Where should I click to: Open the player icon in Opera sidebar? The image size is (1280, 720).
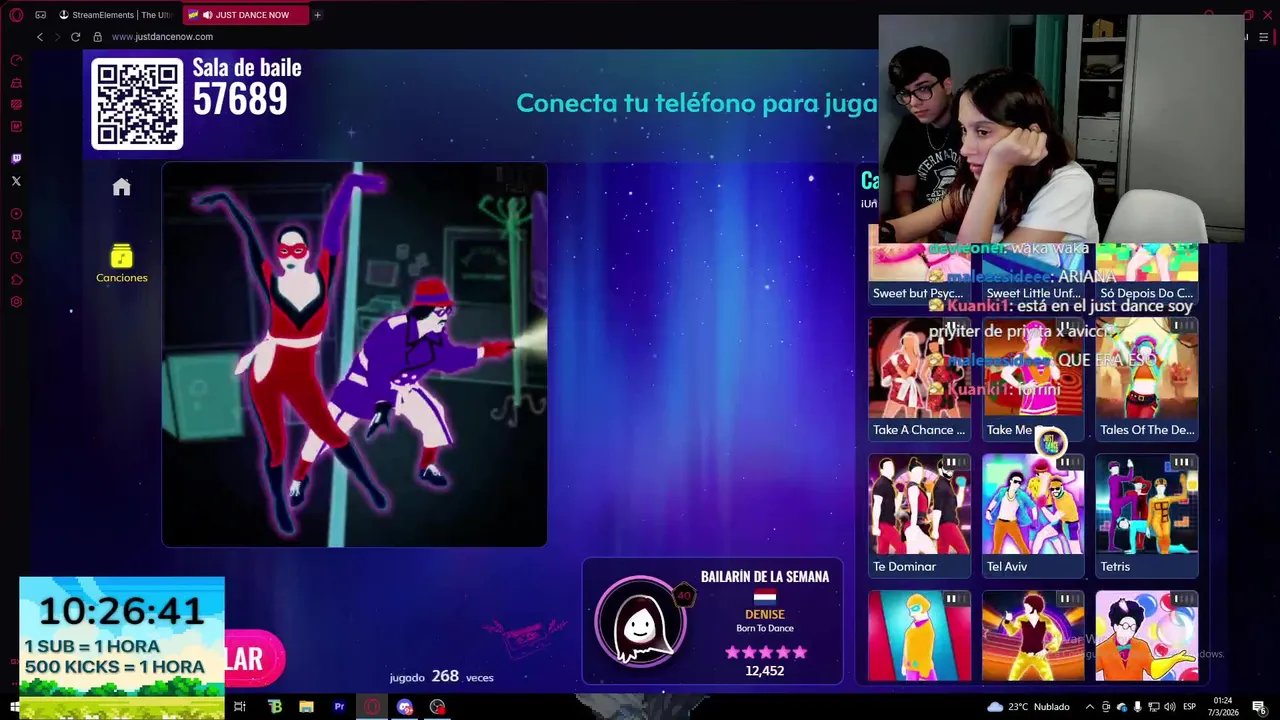pyautogui.click(x=16, y=213)
